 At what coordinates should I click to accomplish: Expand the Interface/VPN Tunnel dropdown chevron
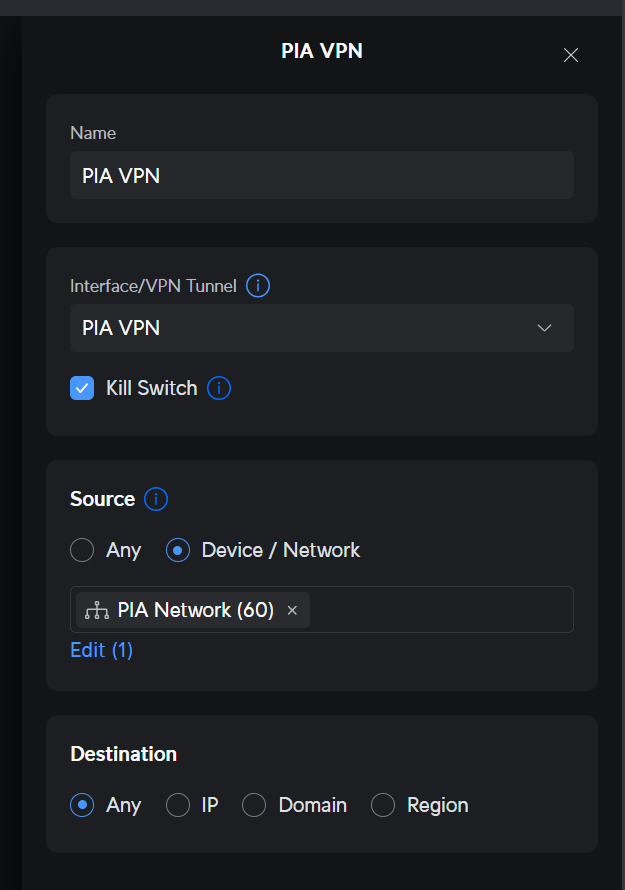click(x=544, y=328)
